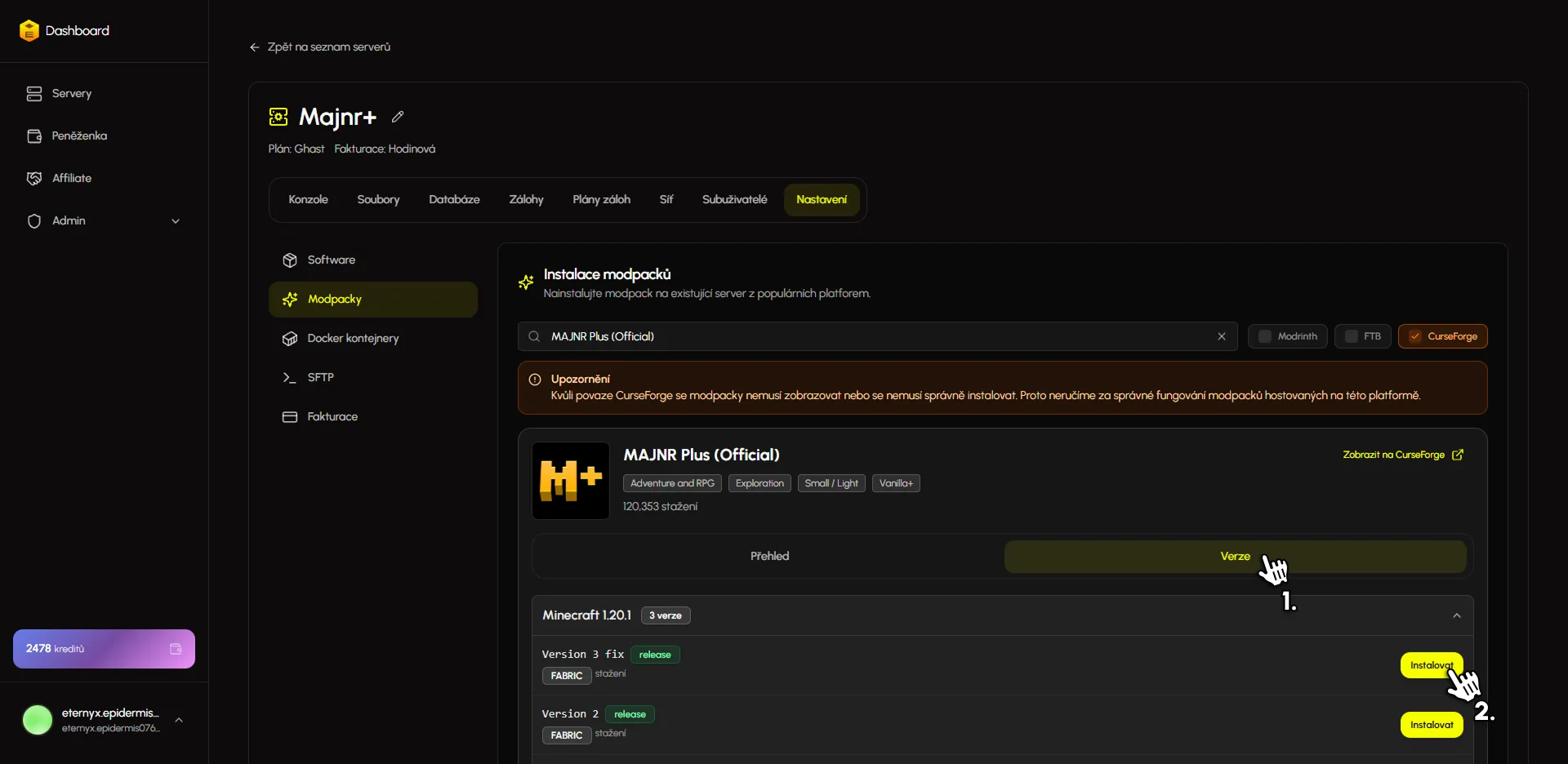Click the Dashboard logo icon

29,31
